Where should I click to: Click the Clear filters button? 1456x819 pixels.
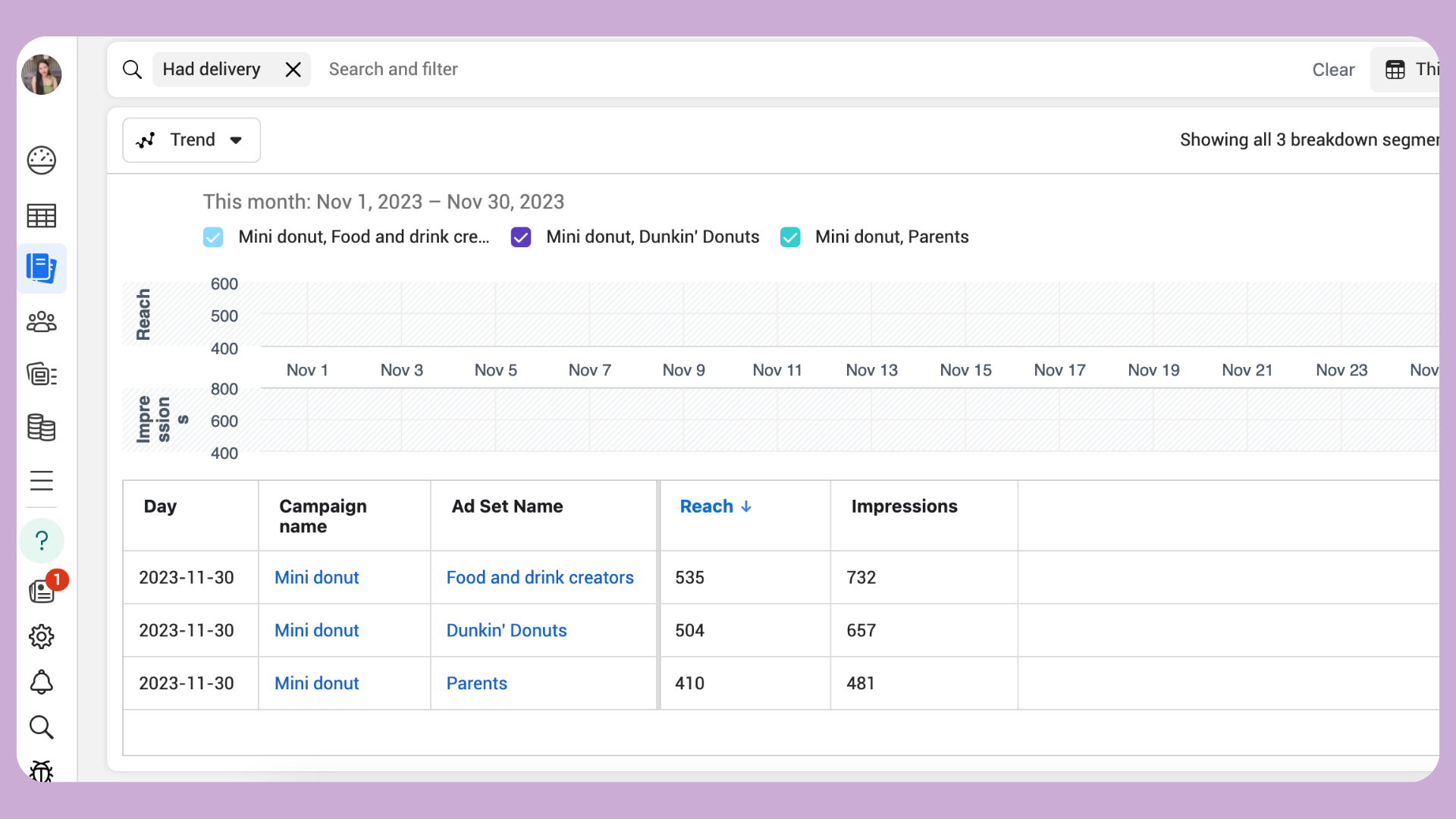pos(1332,70)
